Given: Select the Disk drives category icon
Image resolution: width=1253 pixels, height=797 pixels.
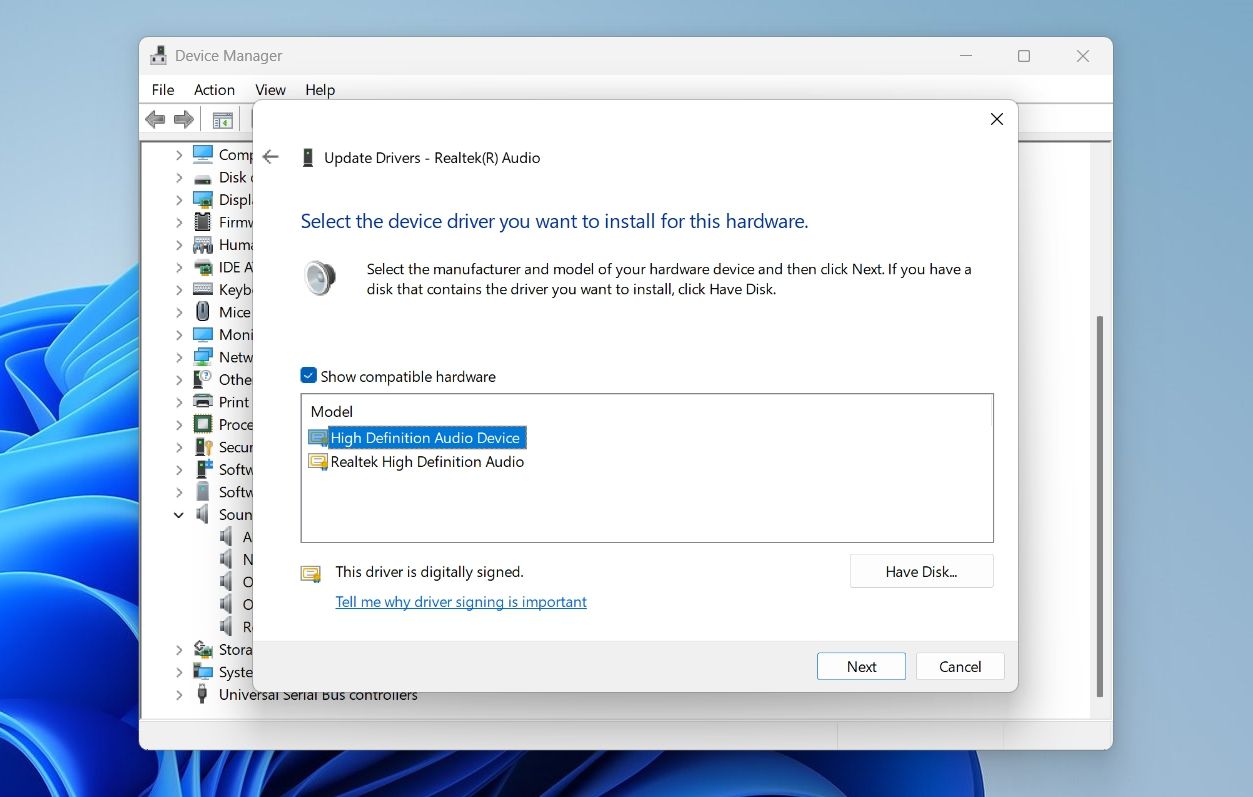Looking at the screenshot, I should point(203,177).
